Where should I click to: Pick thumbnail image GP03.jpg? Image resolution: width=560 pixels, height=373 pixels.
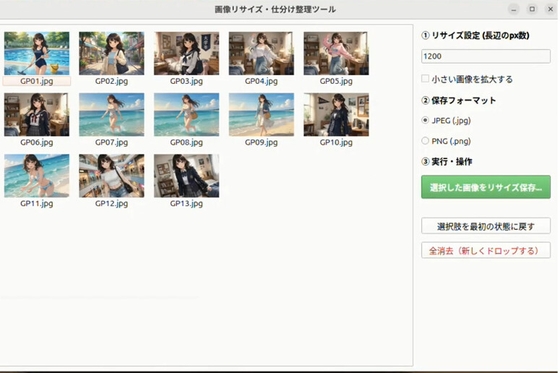pos(186,53)
